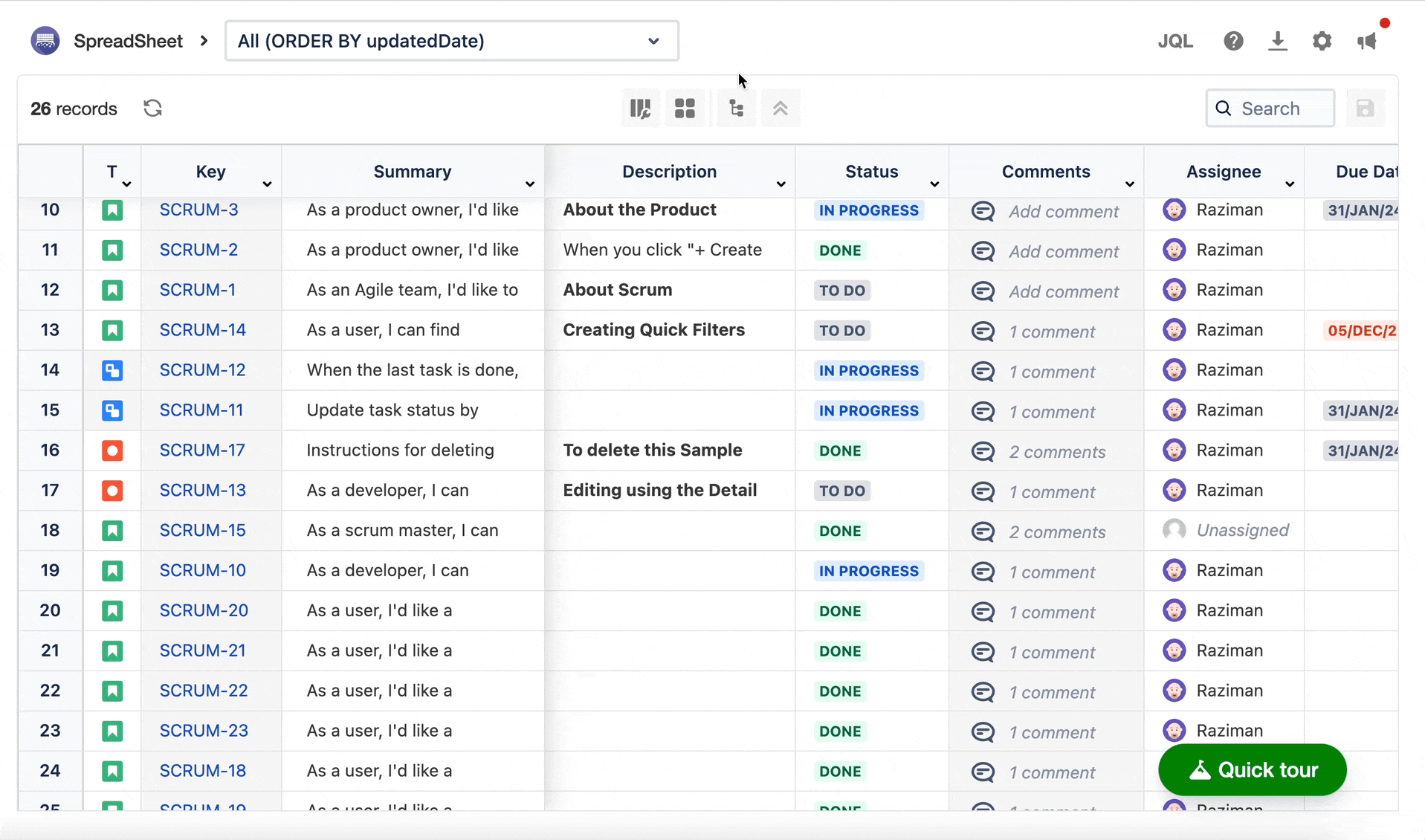The height and width of the screenshot is (840, 1425).
Task: Click the collapse-all double chevron icon
Action: pos(780,109)
